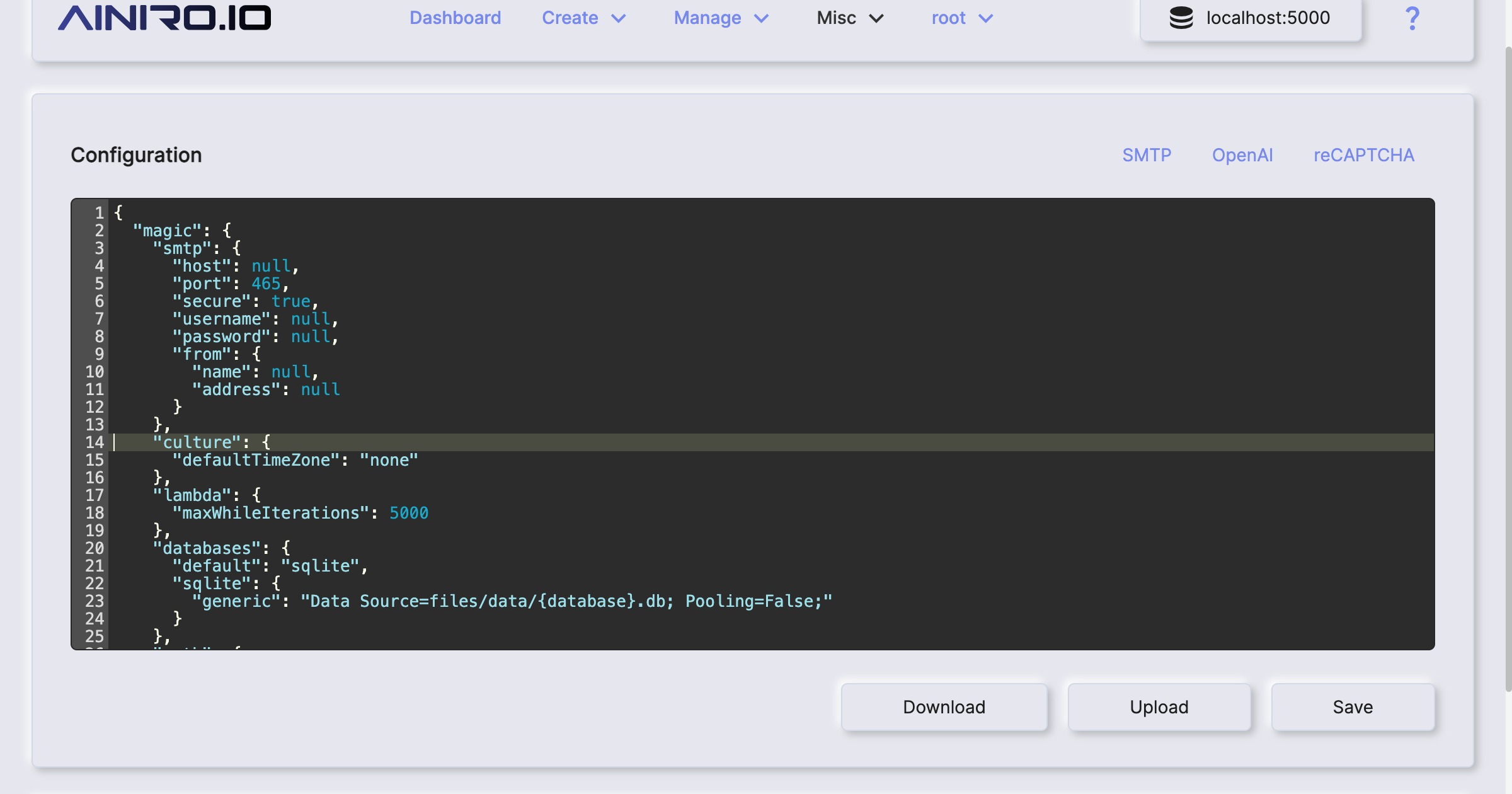Screen dimensions: 1512x794
Task: Open the reCAPTCHA settings link
Action: pyautogui.click(x=1363, y=155)
